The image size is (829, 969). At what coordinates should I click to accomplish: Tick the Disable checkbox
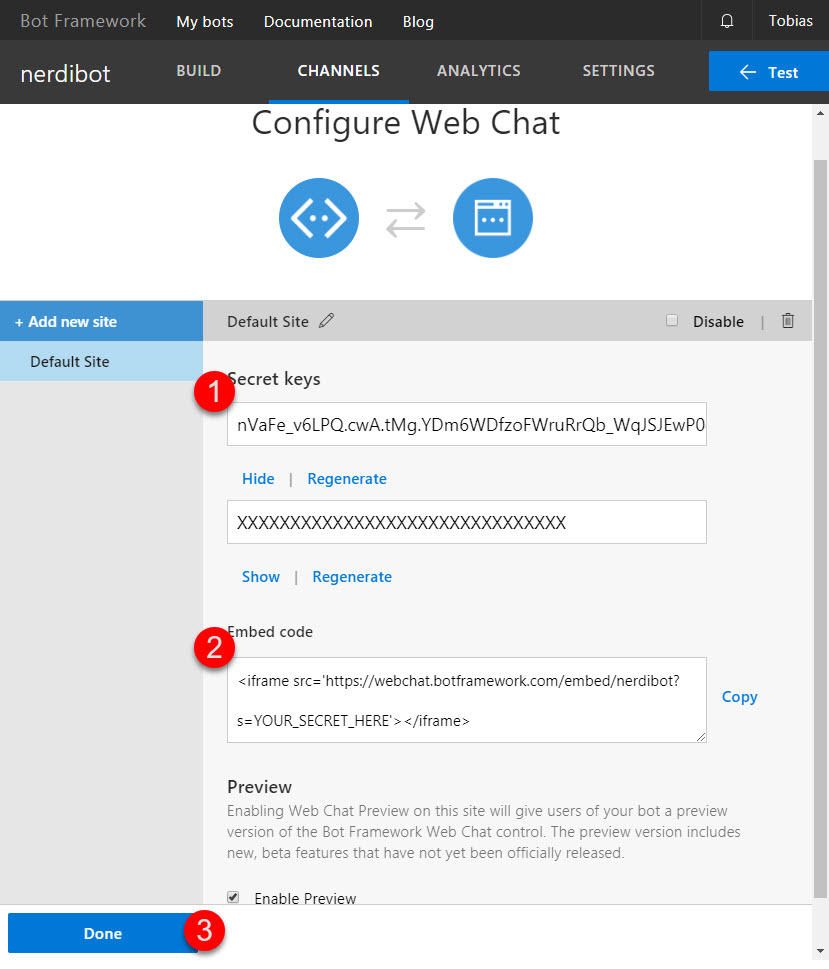(x=672, y=320)
